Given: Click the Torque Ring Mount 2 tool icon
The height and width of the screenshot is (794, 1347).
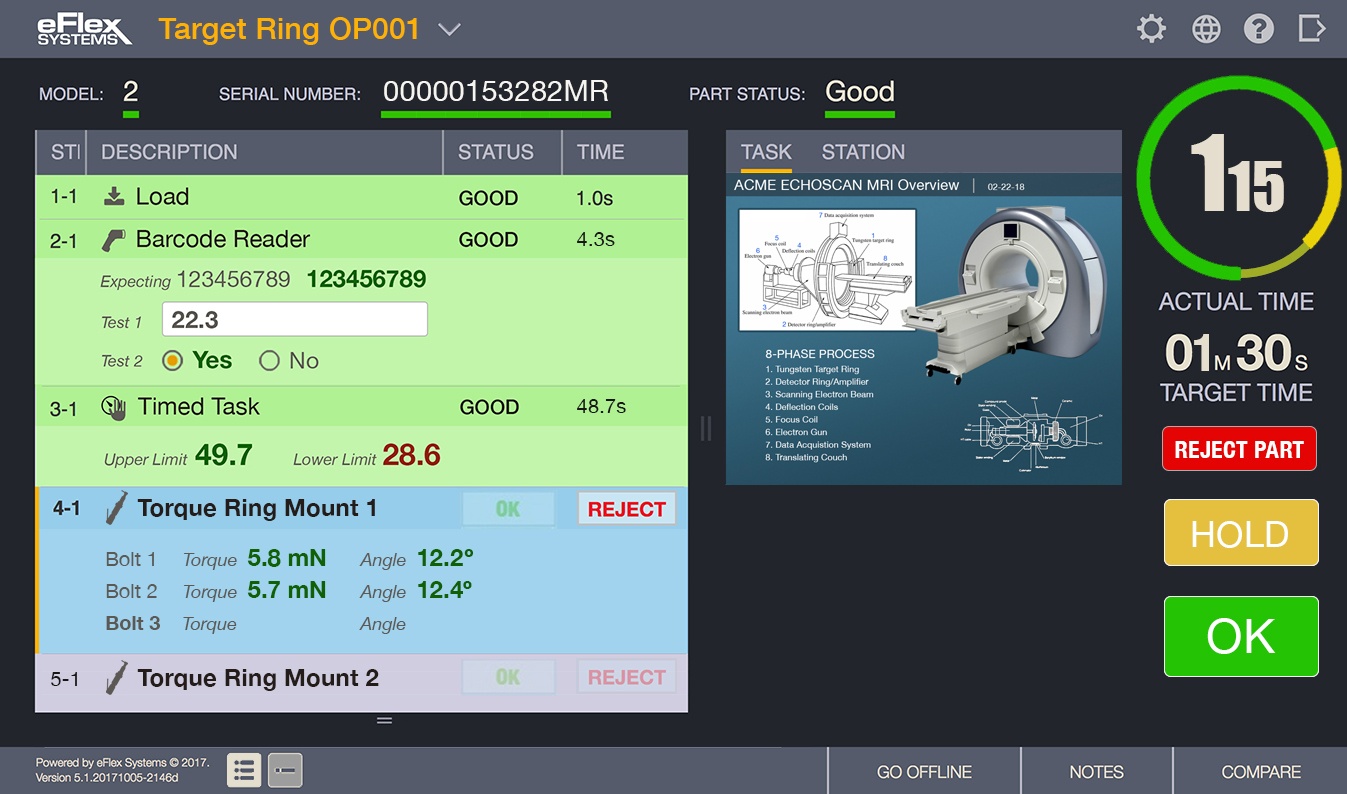Looking at the screenshot, I should pyautogui.click(x=116, y=678).
